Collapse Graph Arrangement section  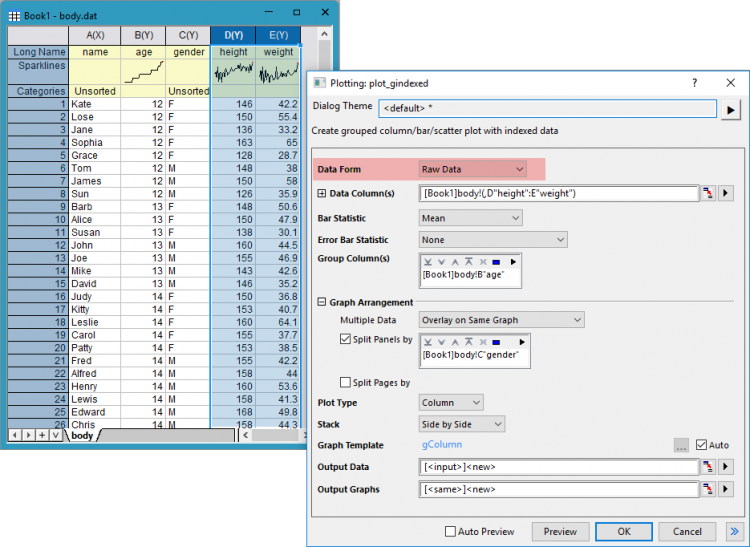pos(321,302)
